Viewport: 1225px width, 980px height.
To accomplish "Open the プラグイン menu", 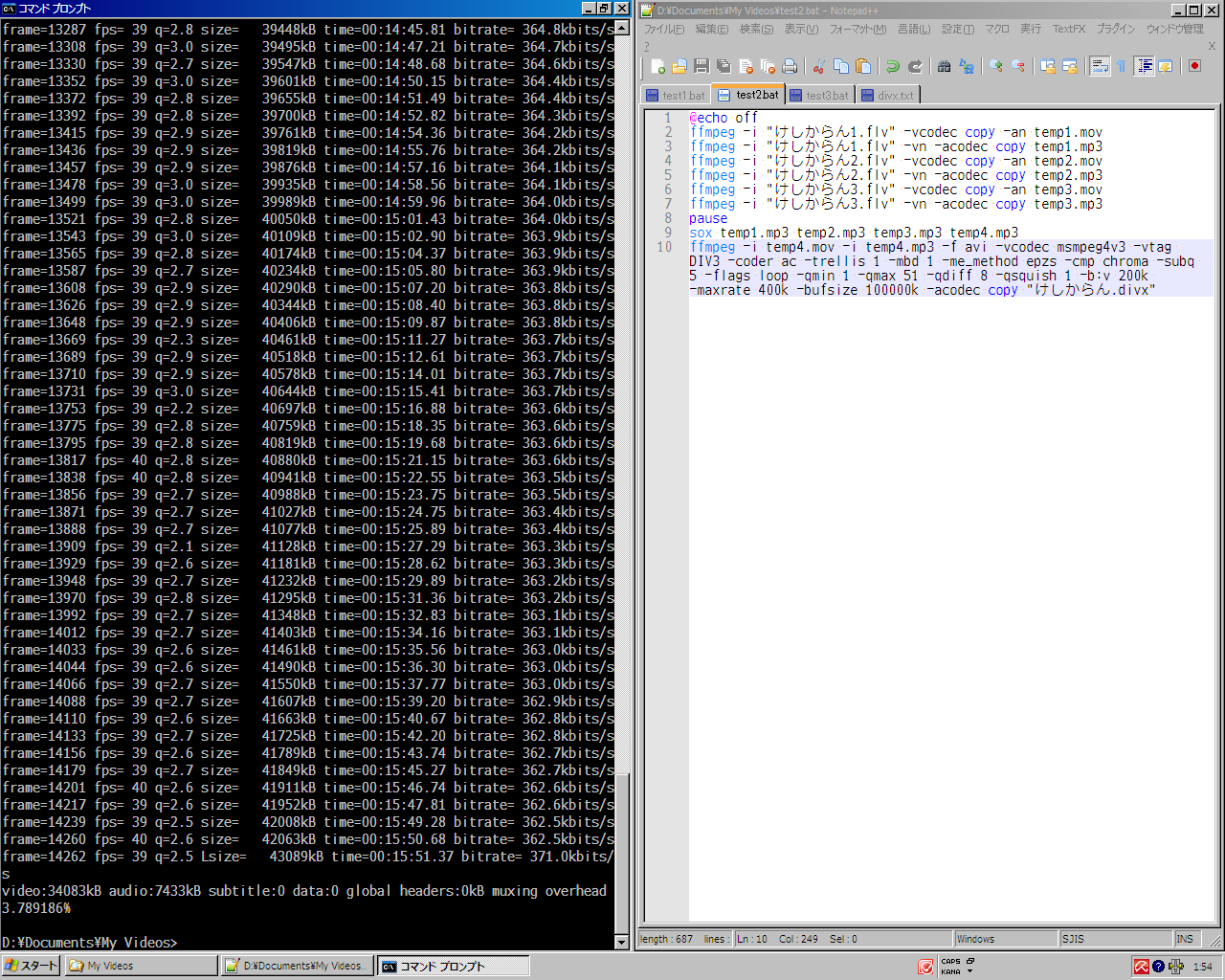I will 1116,29.
